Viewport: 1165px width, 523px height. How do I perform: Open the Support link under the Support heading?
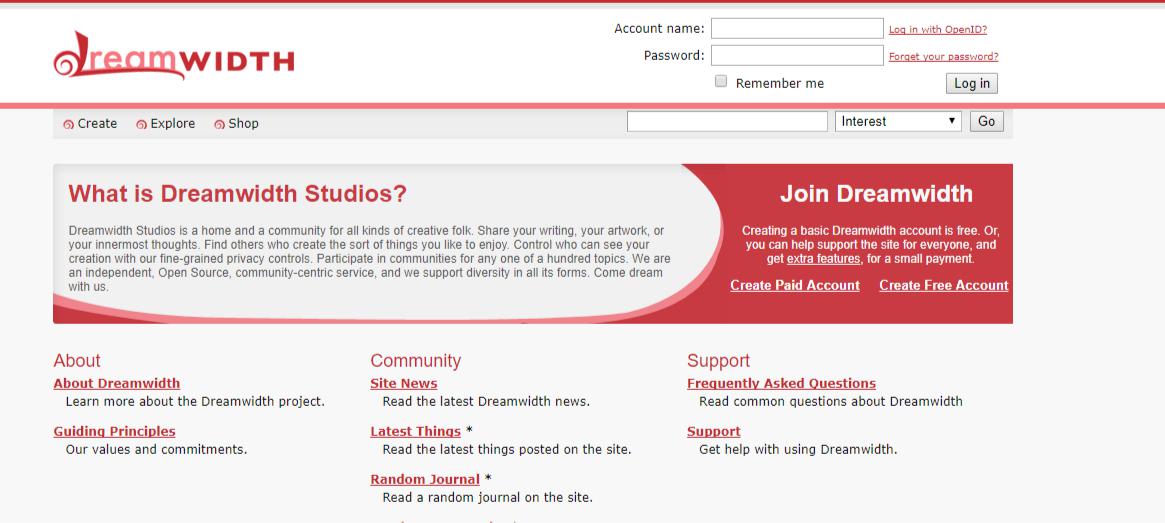click(x=713, y=432)
